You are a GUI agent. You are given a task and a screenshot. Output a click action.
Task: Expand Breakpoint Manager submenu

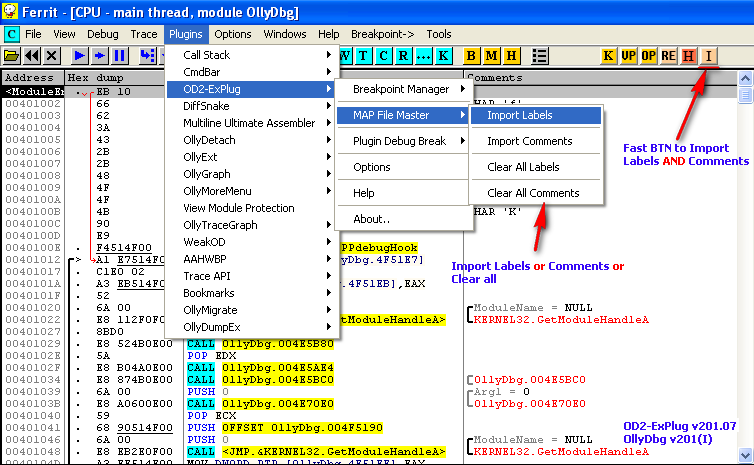(x=403, y=89)
